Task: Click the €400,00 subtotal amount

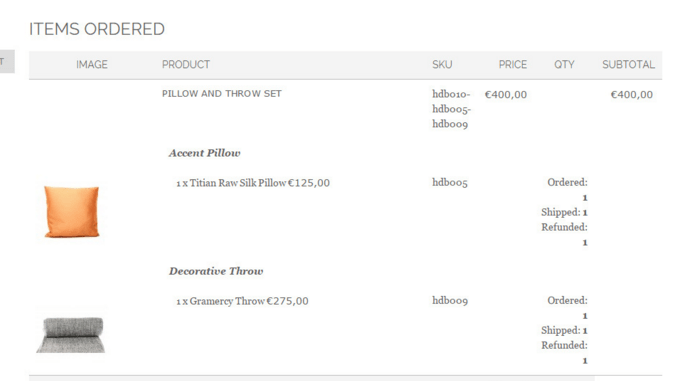Action: 631,94
